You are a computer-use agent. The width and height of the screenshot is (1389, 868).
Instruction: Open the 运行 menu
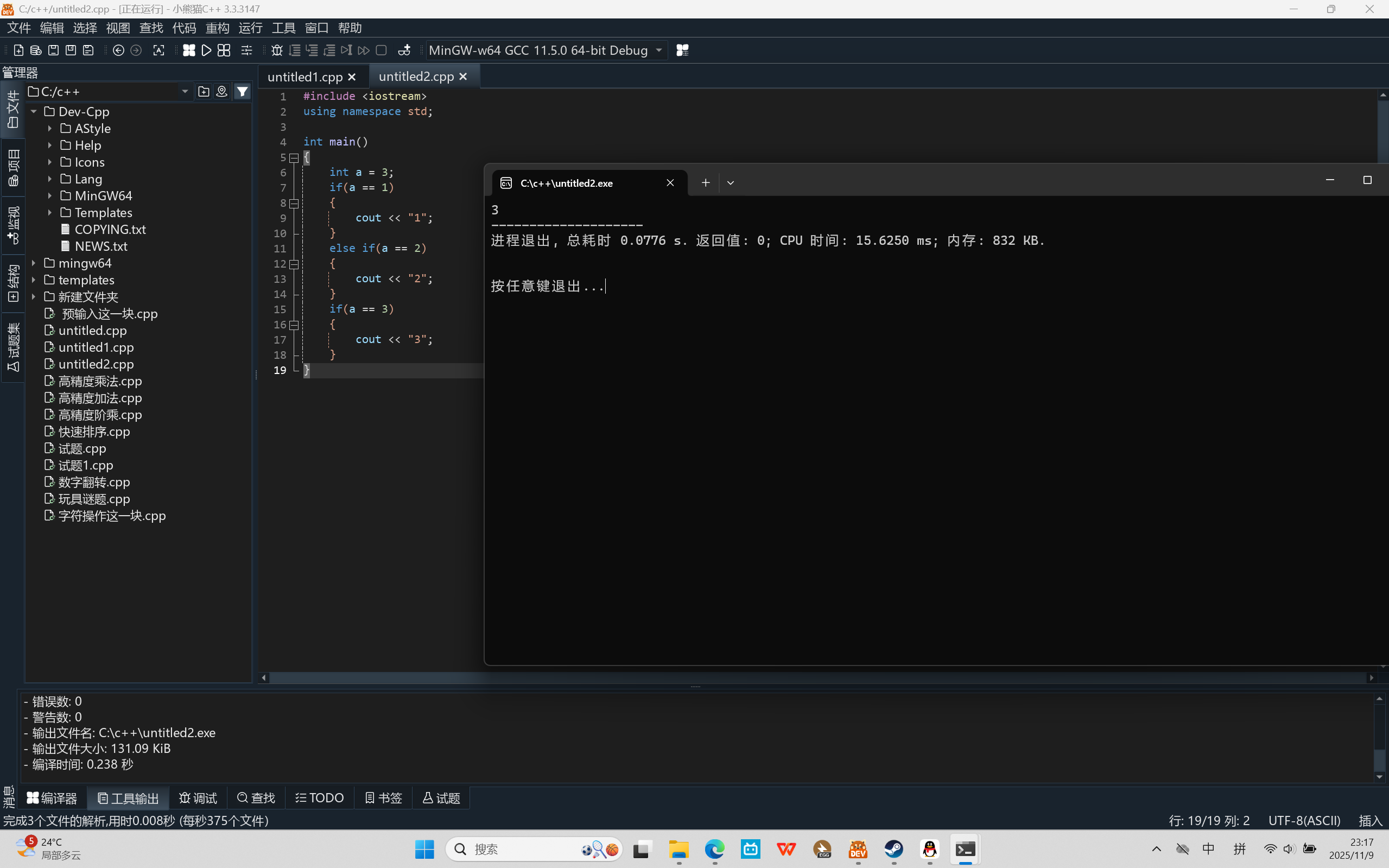250,28
